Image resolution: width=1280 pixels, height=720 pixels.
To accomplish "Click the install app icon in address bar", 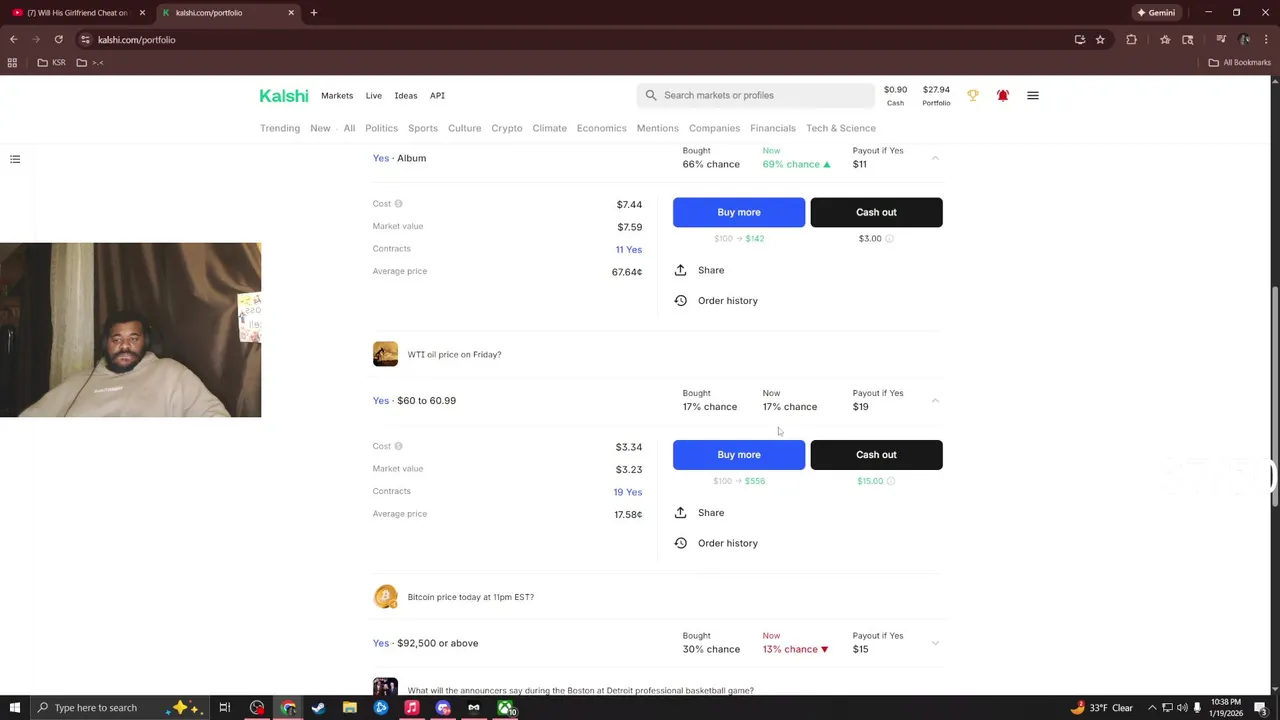I will coord(1080,40).
